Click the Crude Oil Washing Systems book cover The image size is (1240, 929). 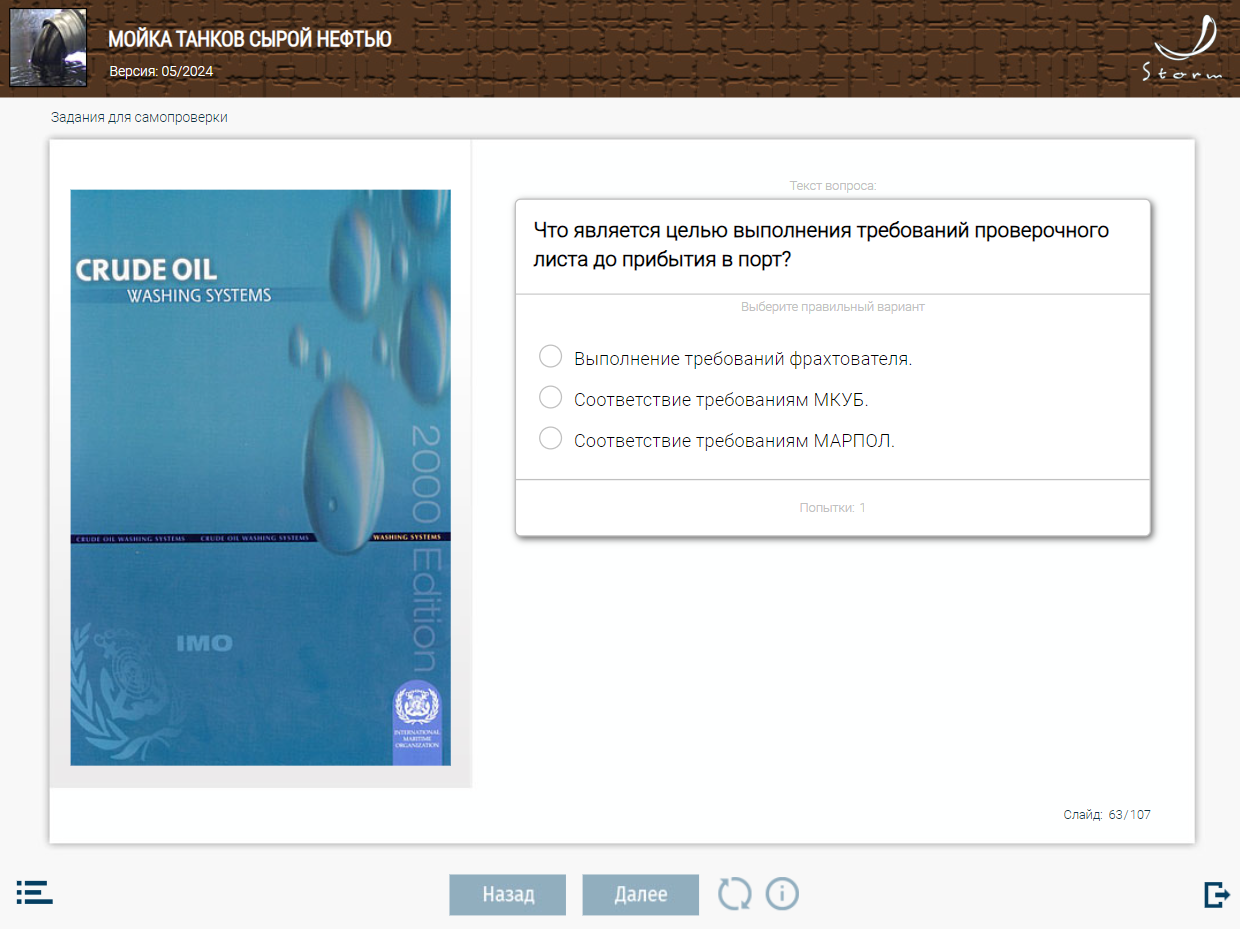[260, 477]
